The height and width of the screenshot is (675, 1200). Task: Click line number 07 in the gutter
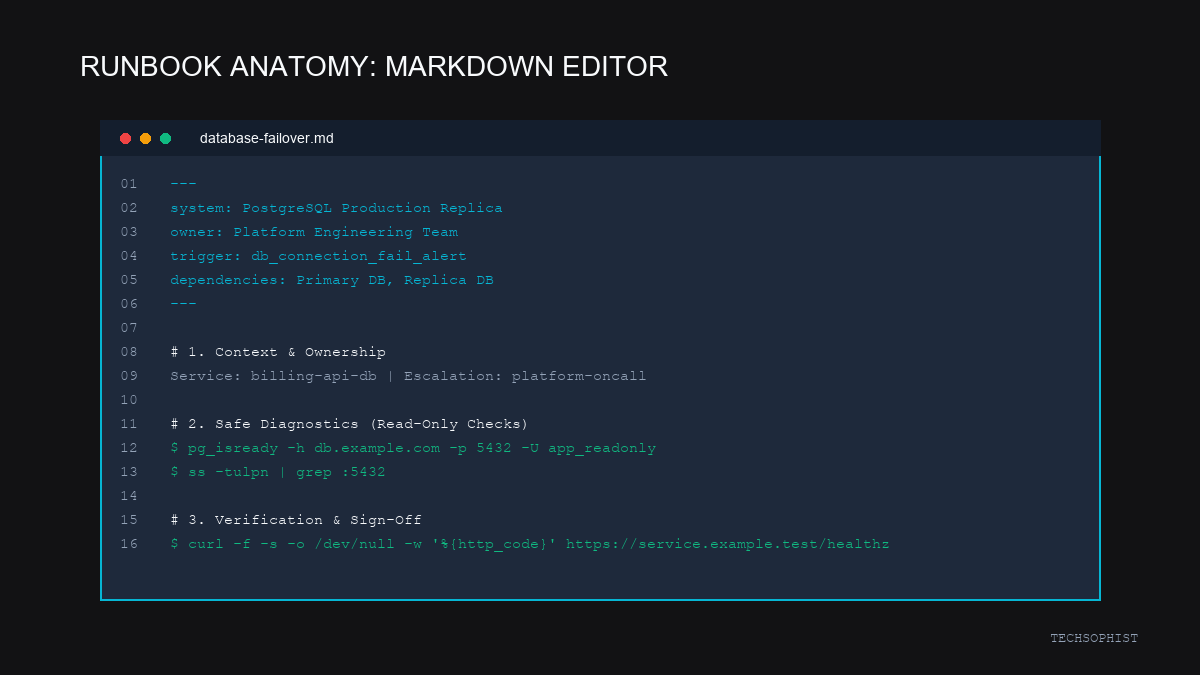[x=129, y=328]
